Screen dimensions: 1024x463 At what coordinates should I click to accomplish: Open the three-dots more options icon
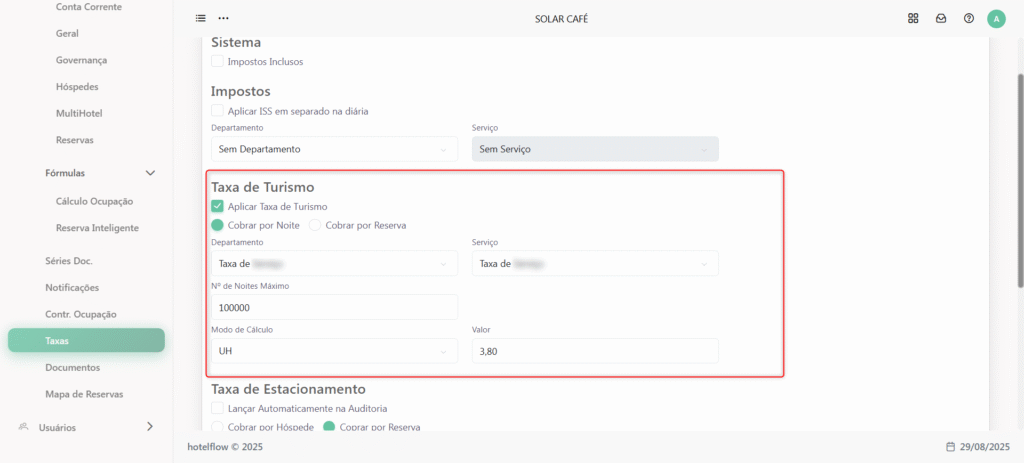(x=223, y=18)
